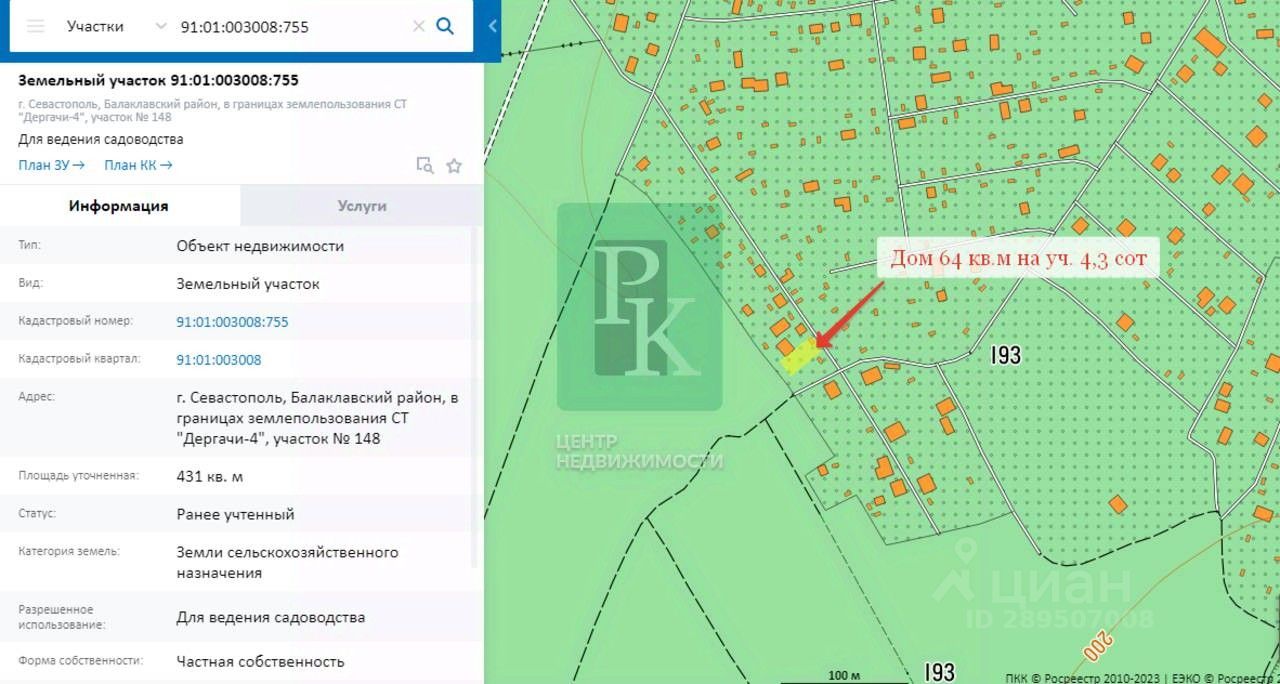The image size is (1280, 684).
Task: Open cadastral quarter 91:01:003008 link
Action: (218, 360)
